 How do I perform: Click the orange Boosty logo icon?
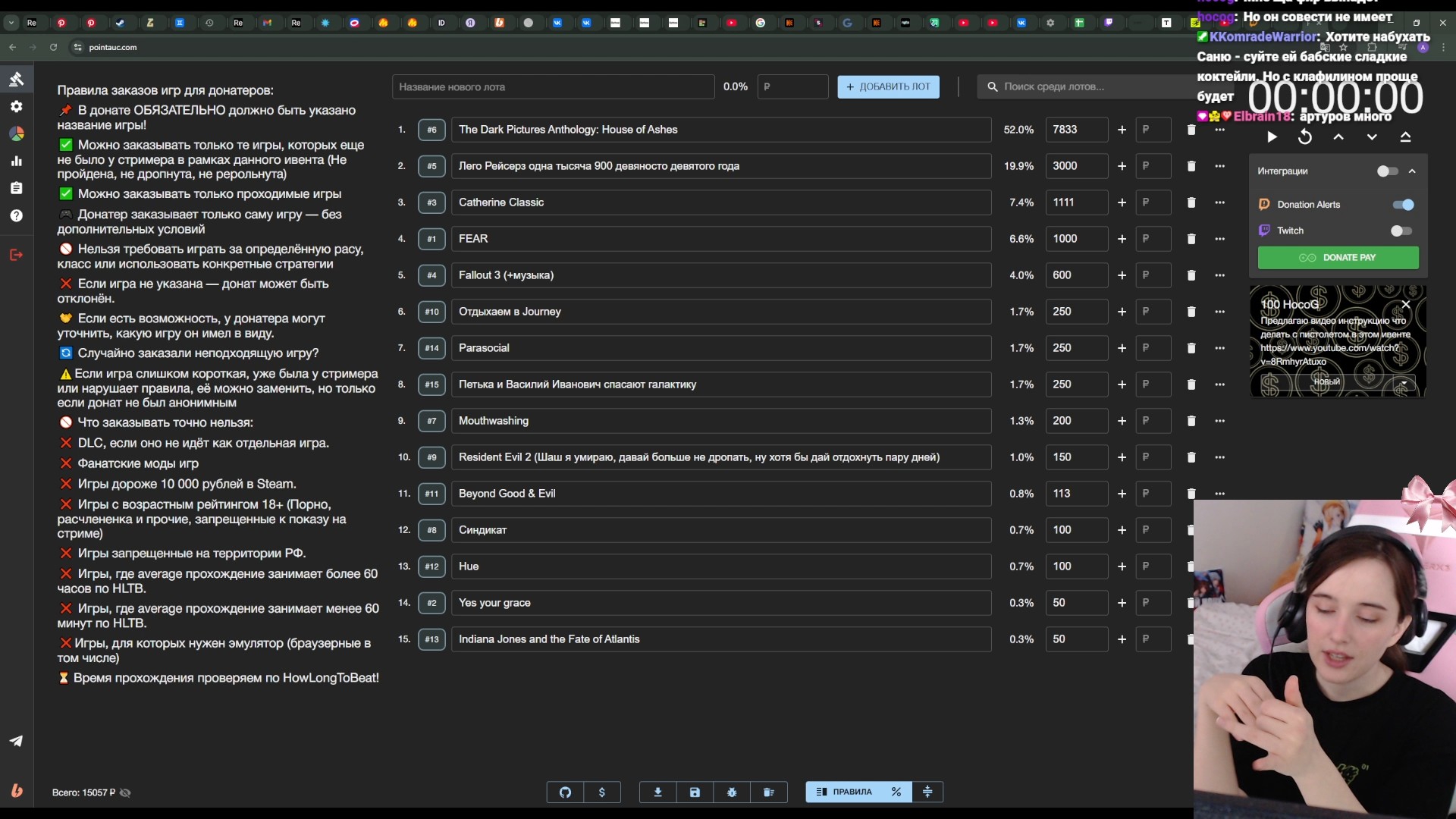[x=16, y=791]
